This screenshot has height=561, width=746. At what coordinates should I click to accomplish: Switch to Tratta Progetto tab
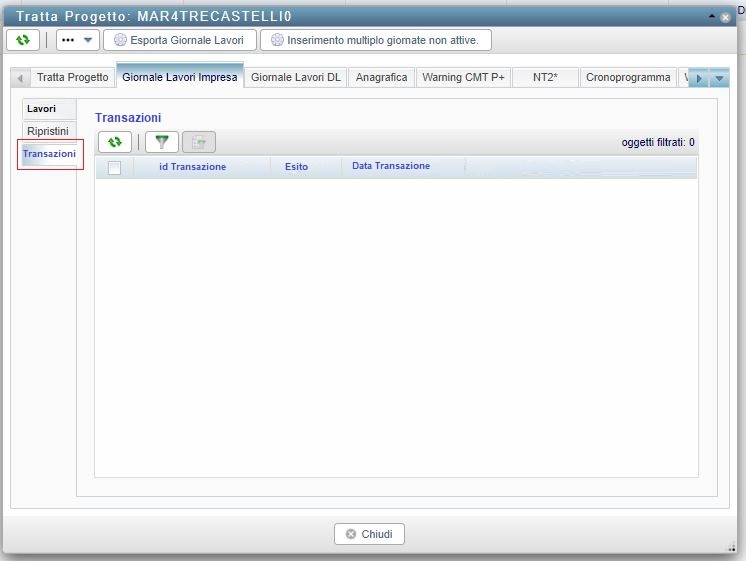pos(72,78)
